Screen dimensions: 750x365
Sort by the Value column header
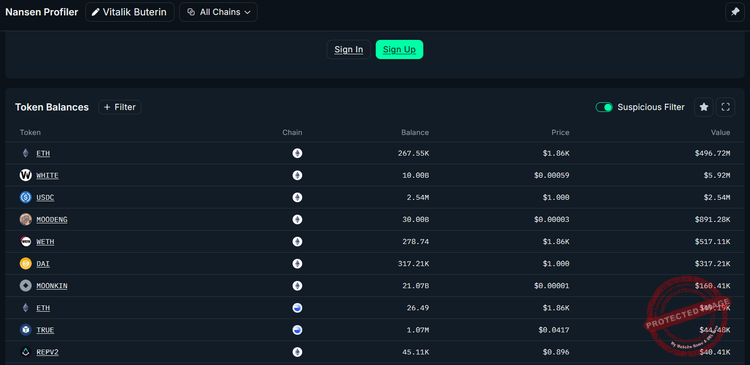point(720,133)
